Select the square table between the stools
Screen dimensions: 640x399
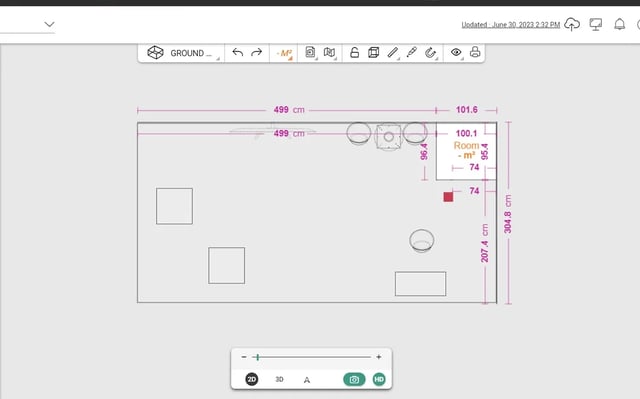pyautogui.click(x=389, y=137)
